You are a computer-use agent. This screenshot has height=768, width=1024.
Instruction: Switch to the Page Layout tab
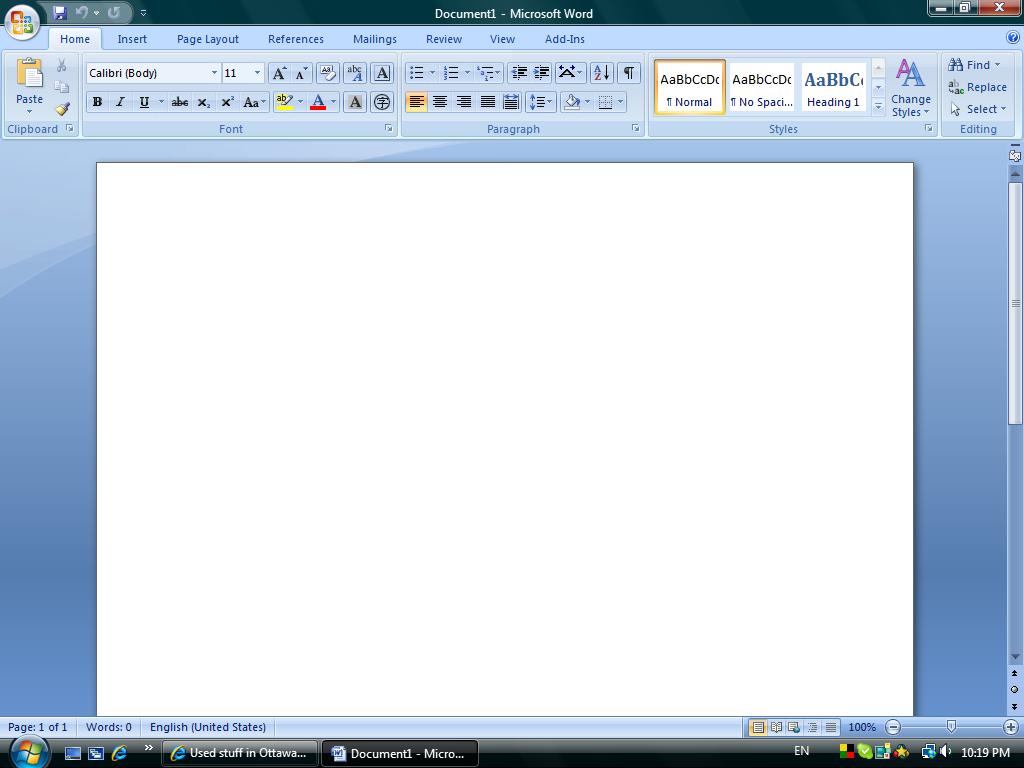pyautogui.click(x=207, y=39)
